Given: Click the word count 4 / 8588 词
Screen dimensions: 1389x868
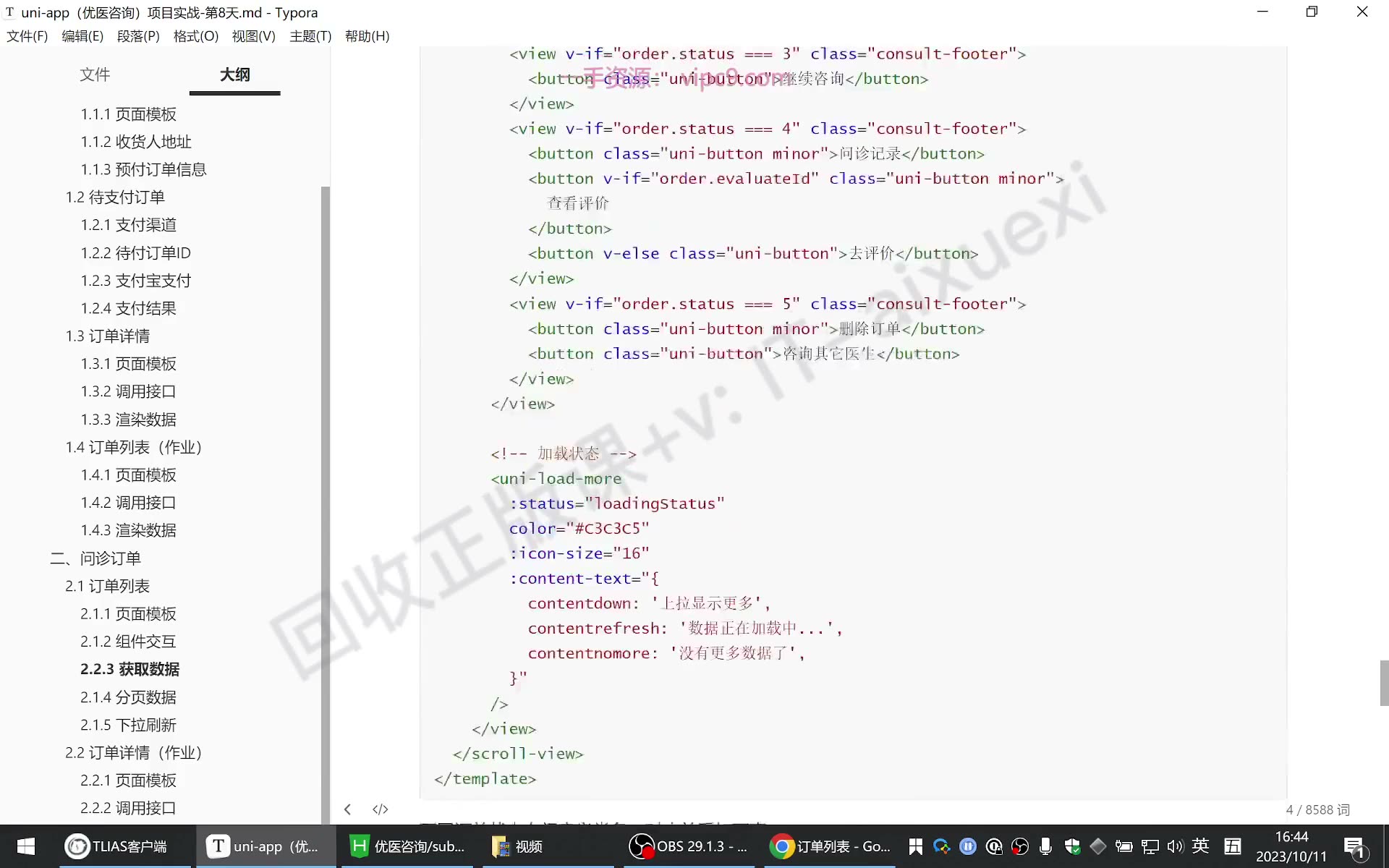Looking at the screenshot, I should point(1317,810).
